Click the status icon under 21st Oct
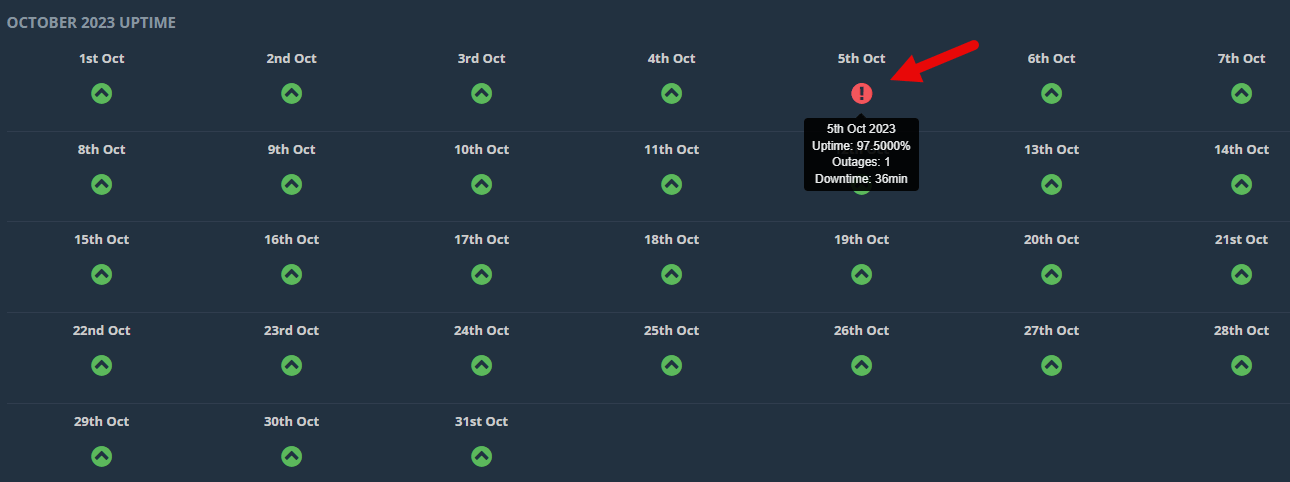 pos(1241,274)
